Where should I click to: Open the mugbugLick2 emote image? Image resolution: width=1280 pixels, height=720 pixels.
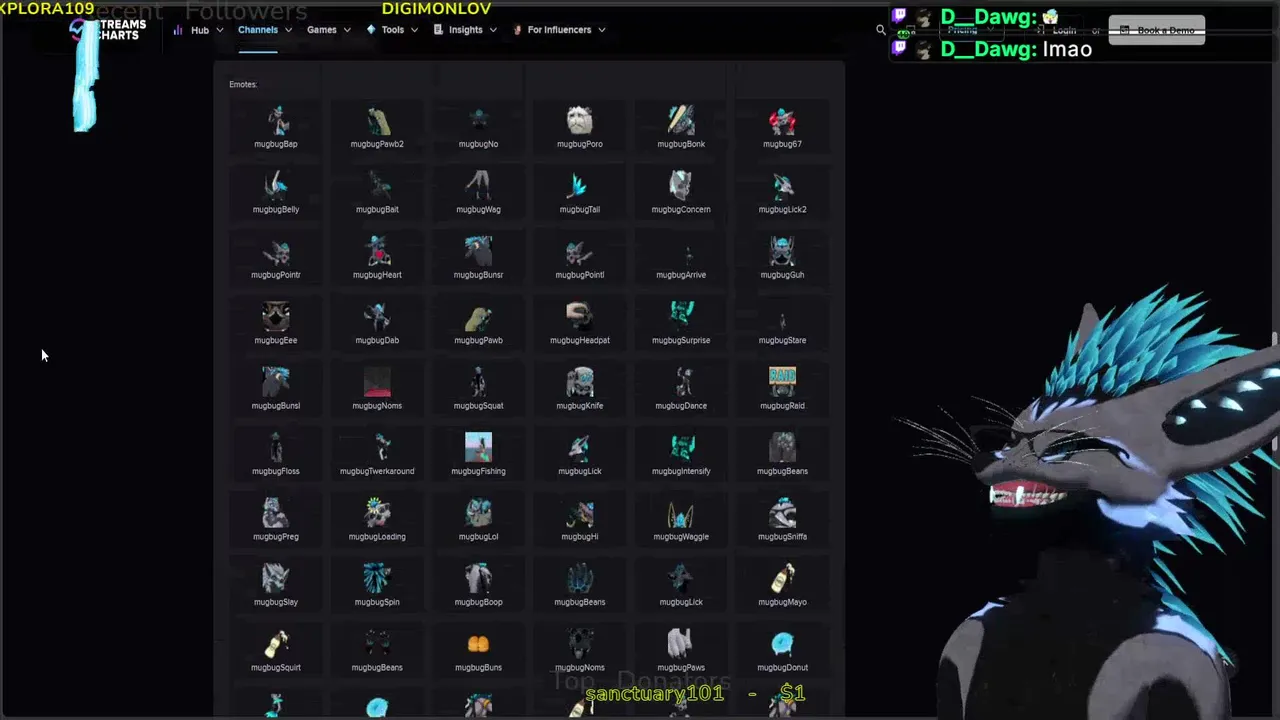782,186
